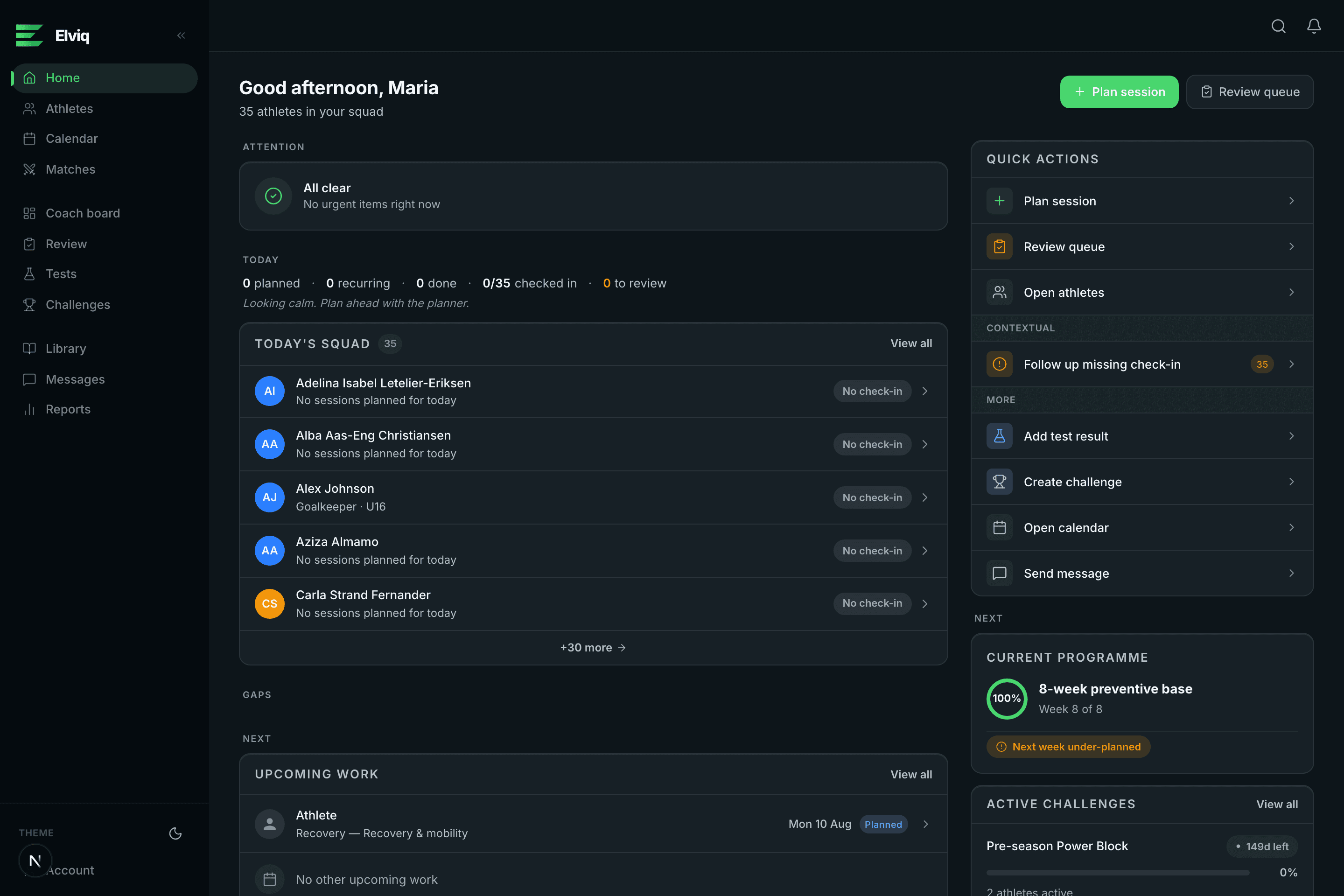Viewport: 1344px width, 896px height.
Task: Click the 35 badge on missing check-in
Action: (1262, 364)
